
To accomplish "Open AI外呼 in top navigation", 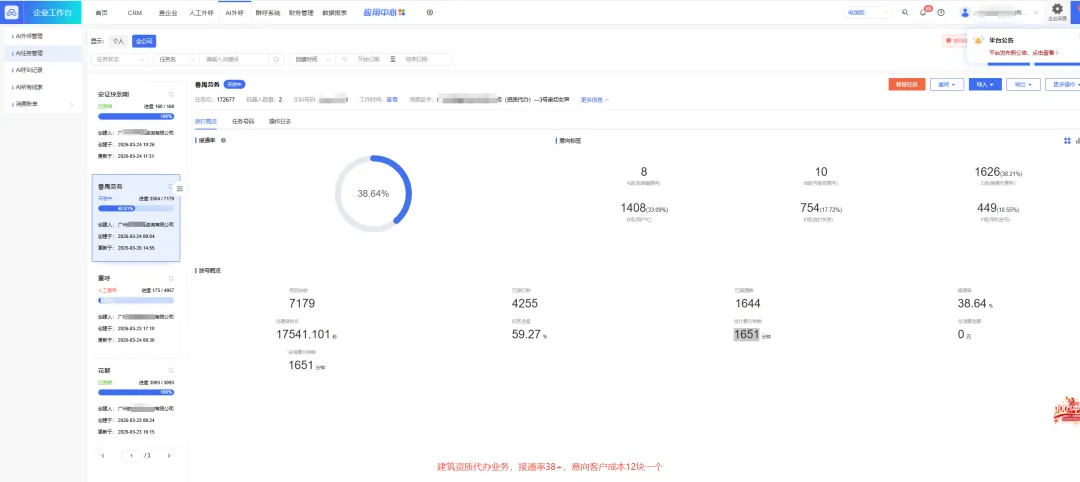I will pos(234,12).
